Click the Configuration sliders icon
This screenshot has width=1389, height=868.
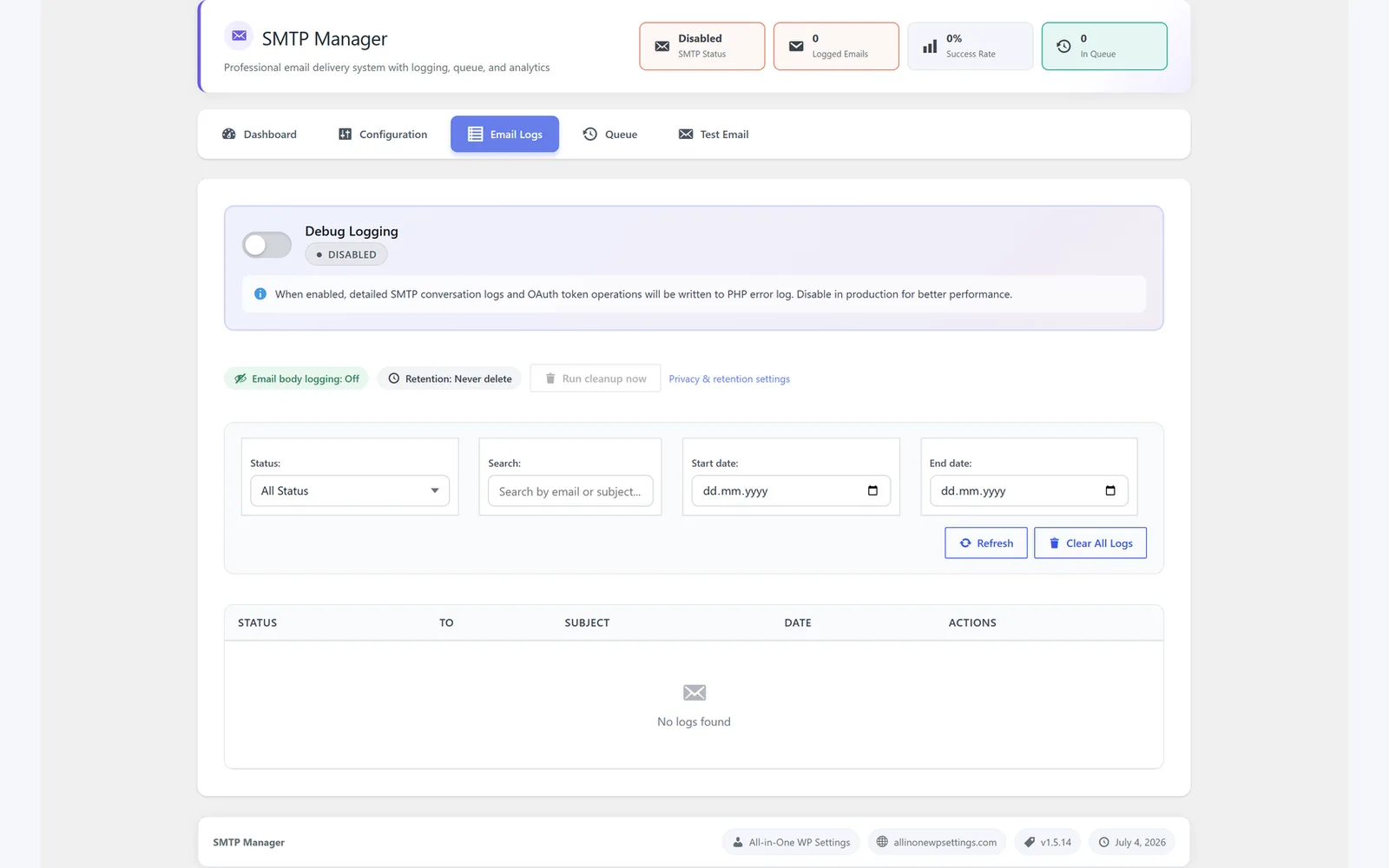click(345, 134)
